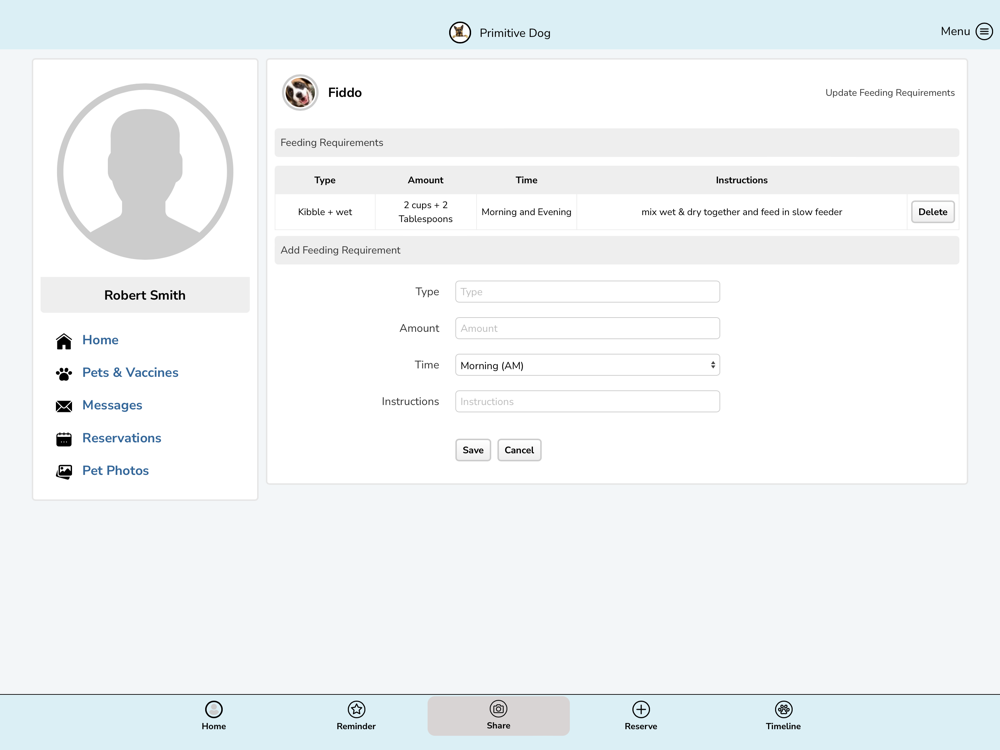
Task: Click Fiddo's pet avatar photo
Action: click(300, 92)
